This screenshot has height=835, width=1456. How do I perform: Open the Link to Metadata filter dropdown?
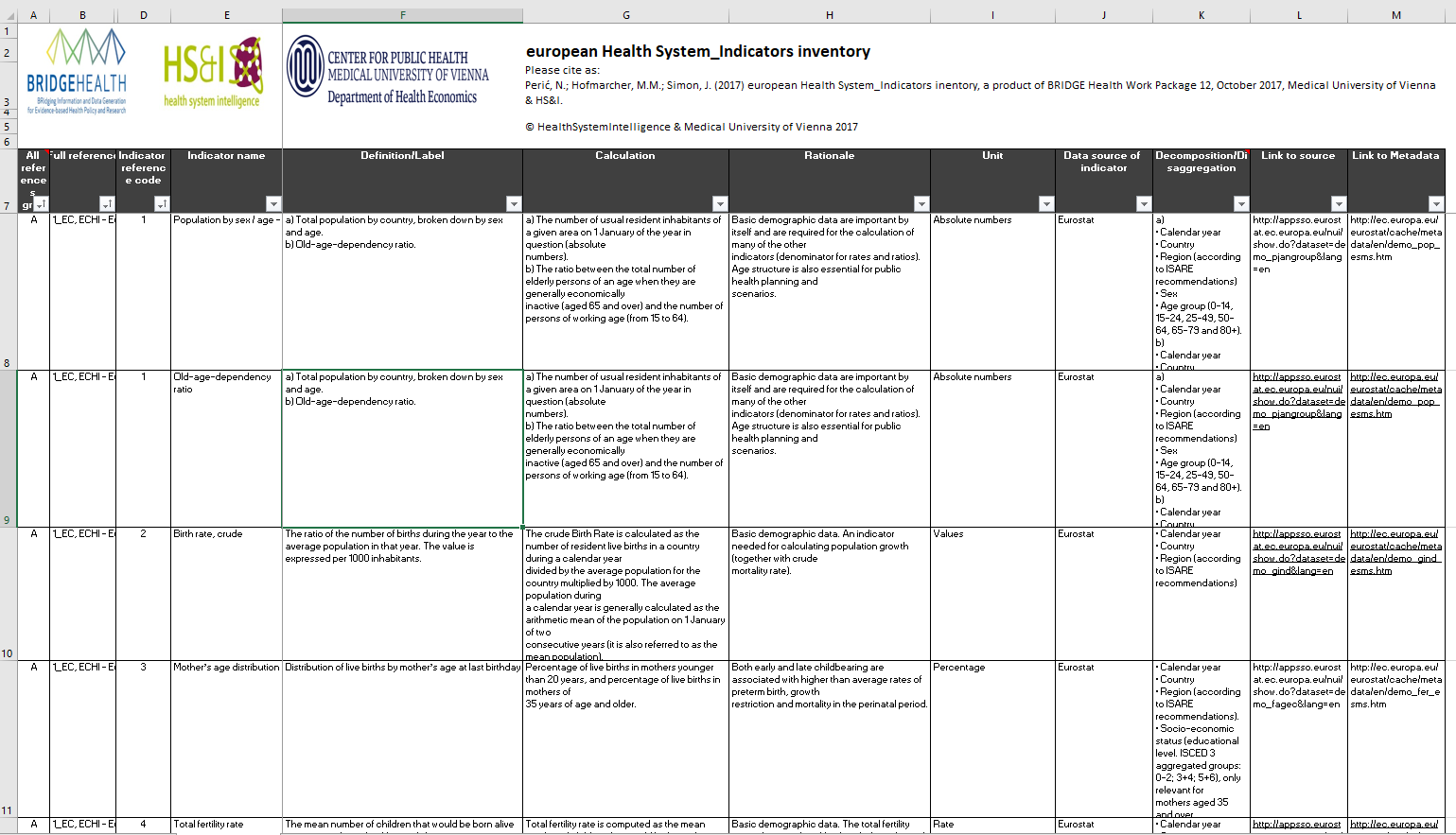tap(1436, 204)
